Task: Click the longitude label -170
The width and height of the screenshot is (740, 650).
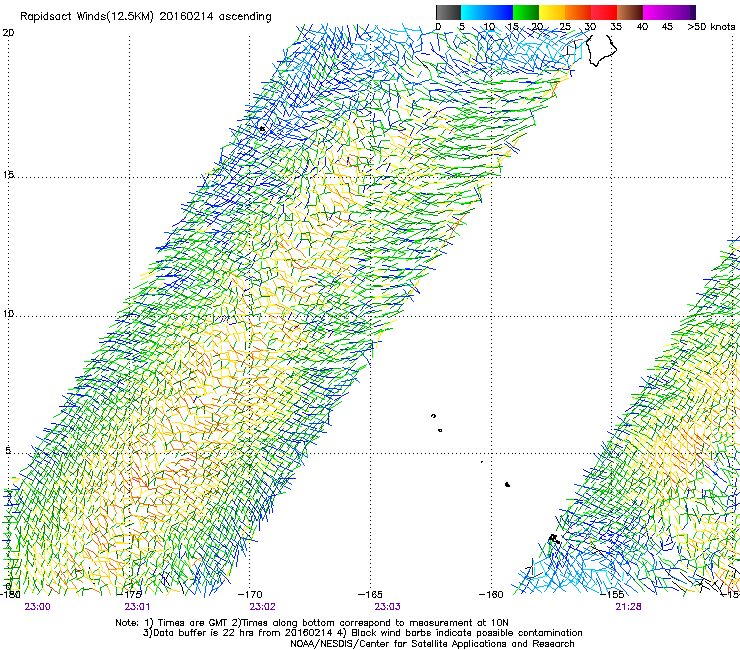Action: click(250, 595)
